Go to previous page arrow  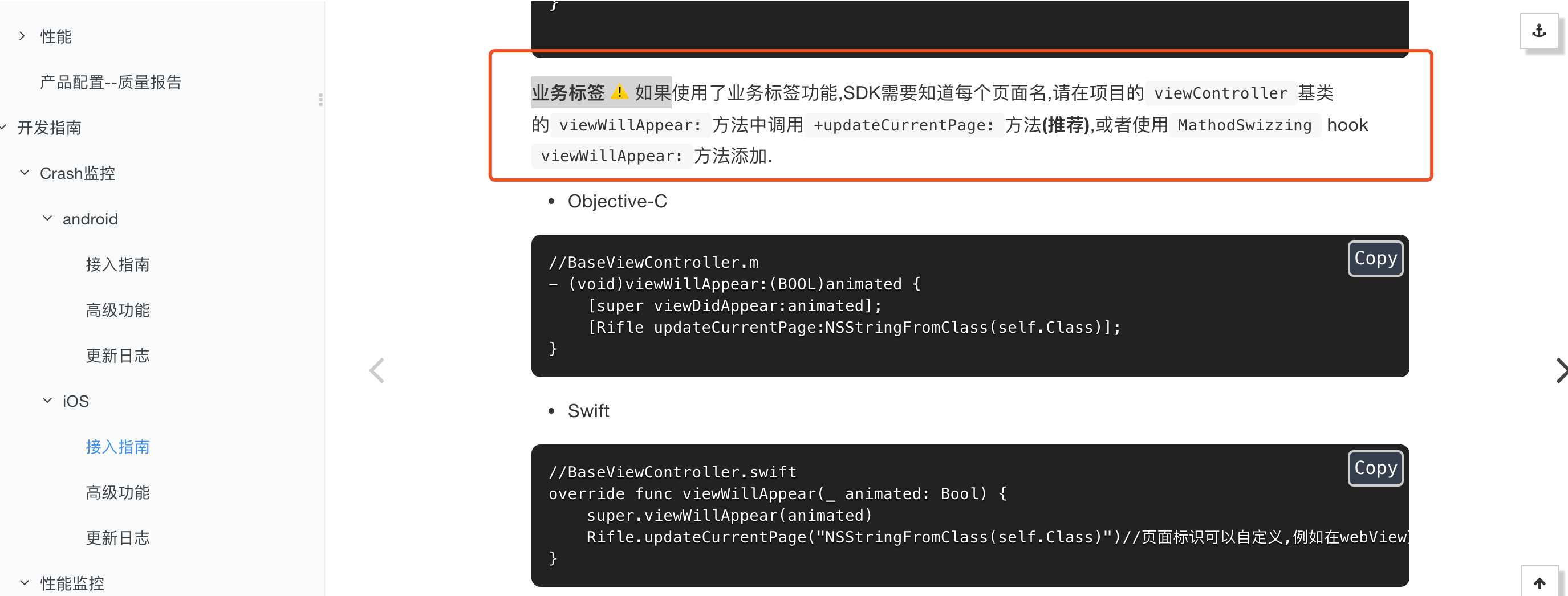pos(377,370)
